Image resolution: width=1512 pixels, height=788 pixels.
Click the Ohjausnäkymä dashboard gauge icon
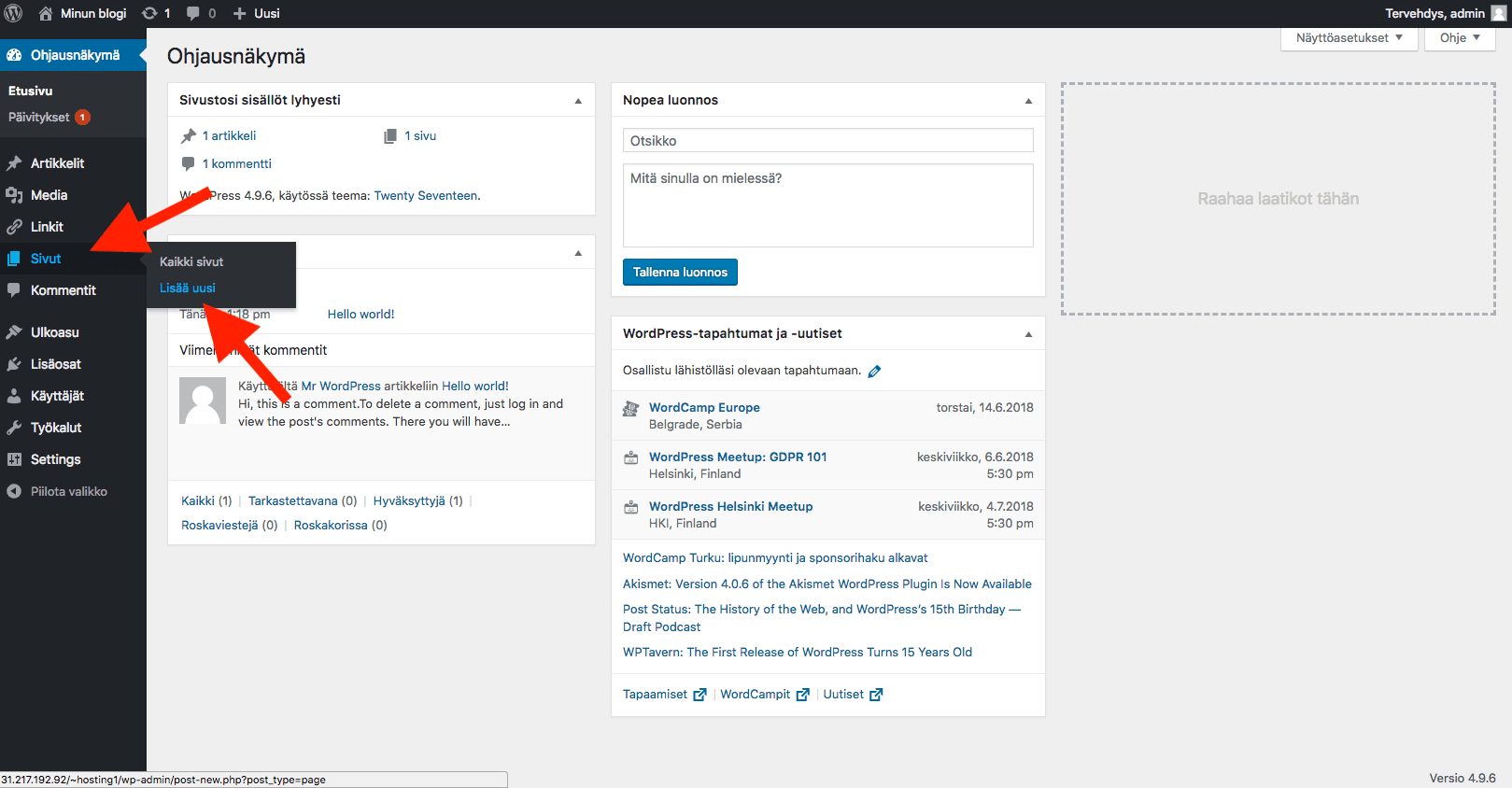point(14,55)
